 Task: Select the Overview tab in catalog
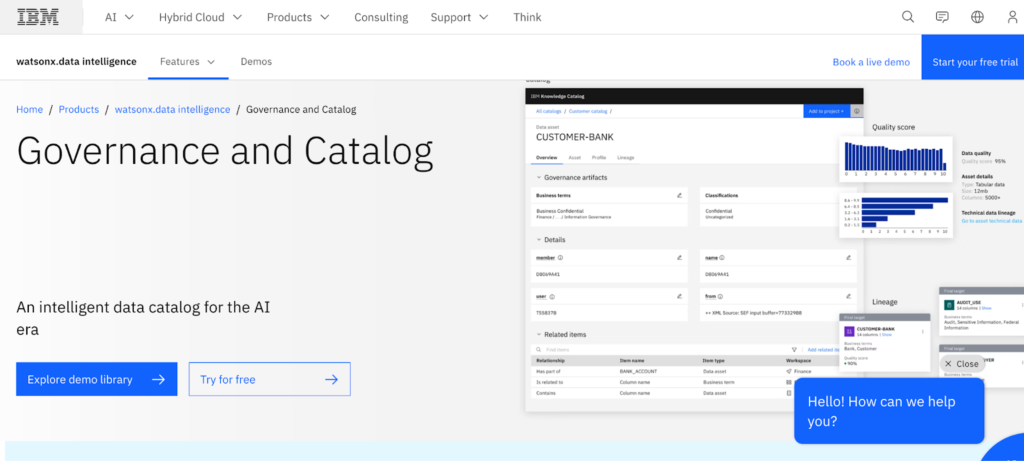(x=547, y=157)
